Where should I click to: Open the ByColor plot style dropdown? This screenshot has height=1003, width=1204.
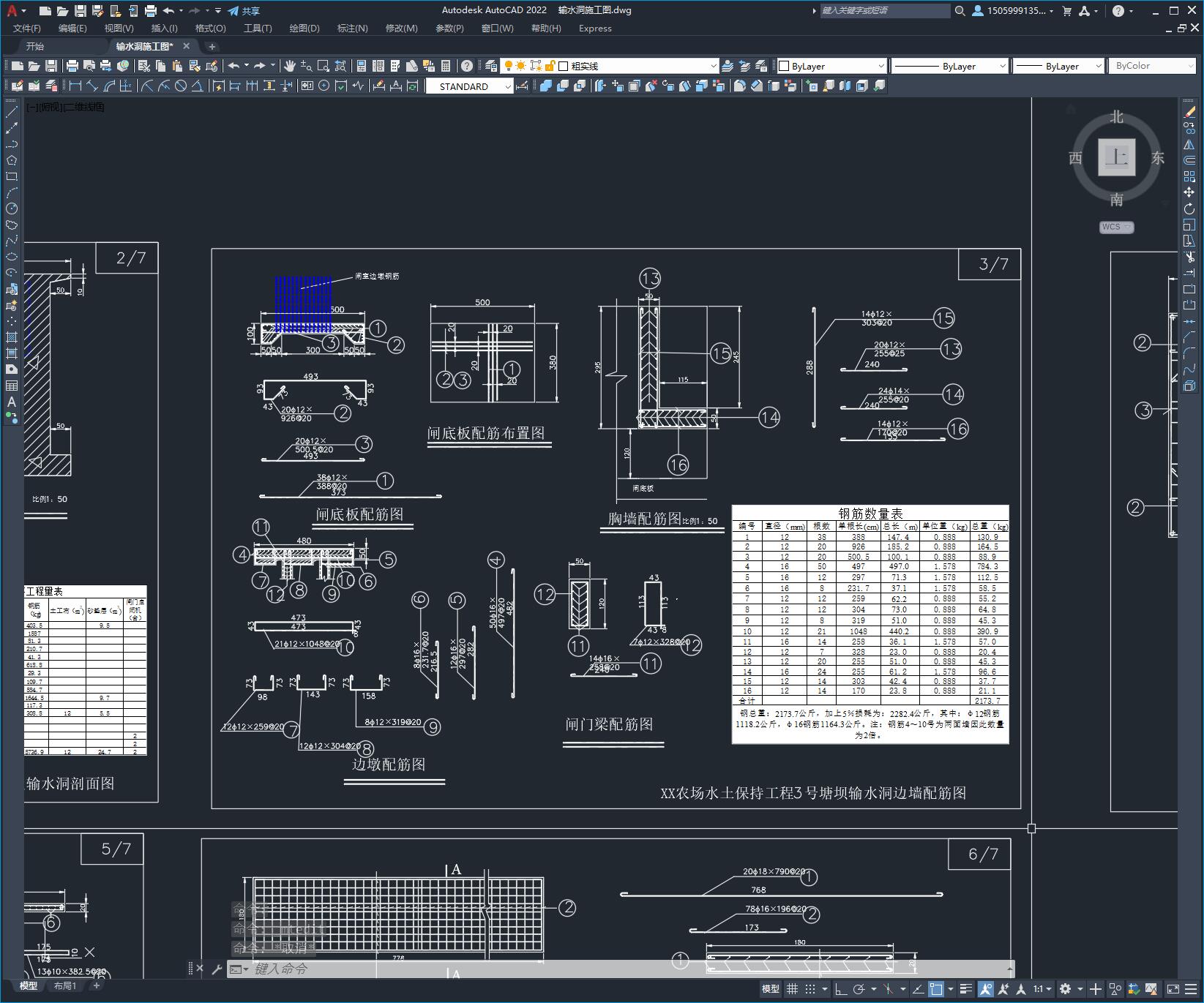point(1152,66)
